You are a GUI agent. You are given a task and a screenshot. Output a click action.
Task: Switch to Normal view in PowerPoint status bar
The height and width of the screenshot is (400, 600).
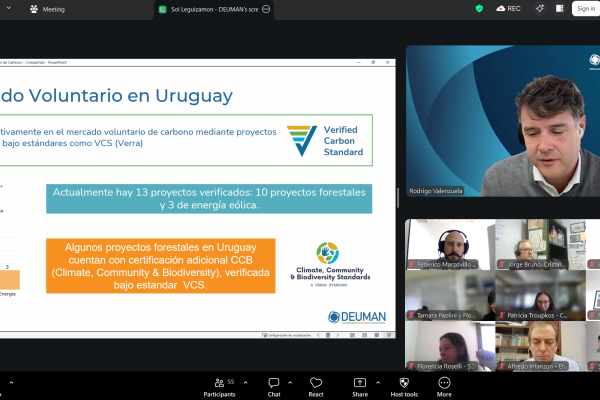point(352,335)
